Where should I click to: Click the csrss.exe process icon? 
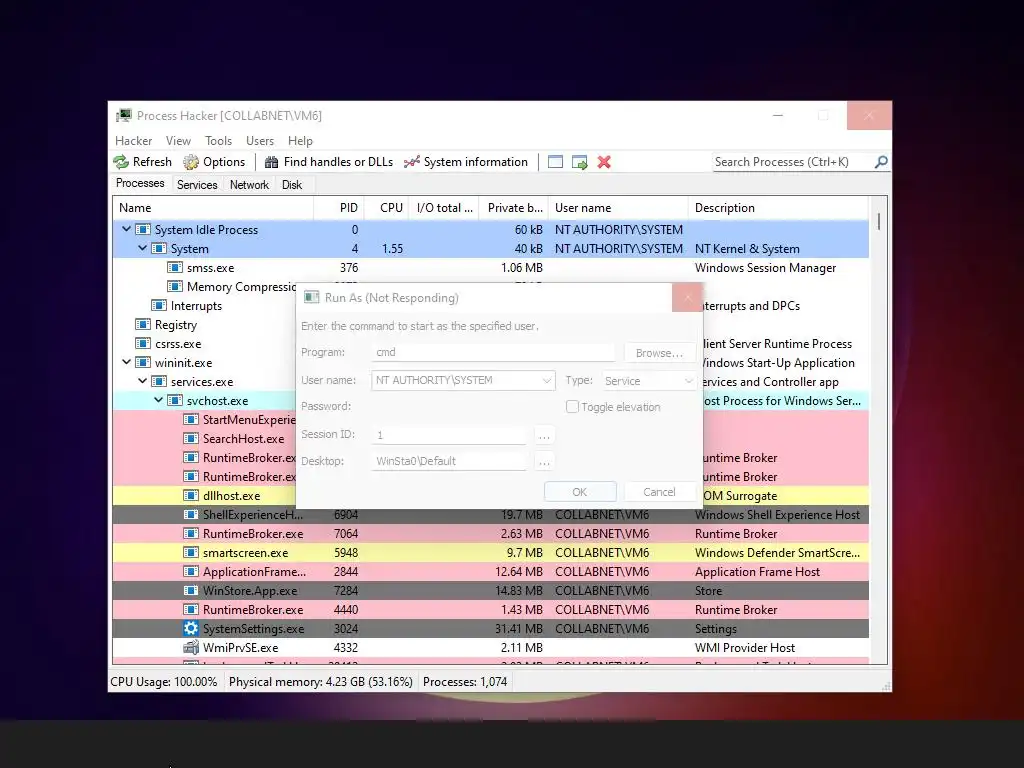point(142,344)
